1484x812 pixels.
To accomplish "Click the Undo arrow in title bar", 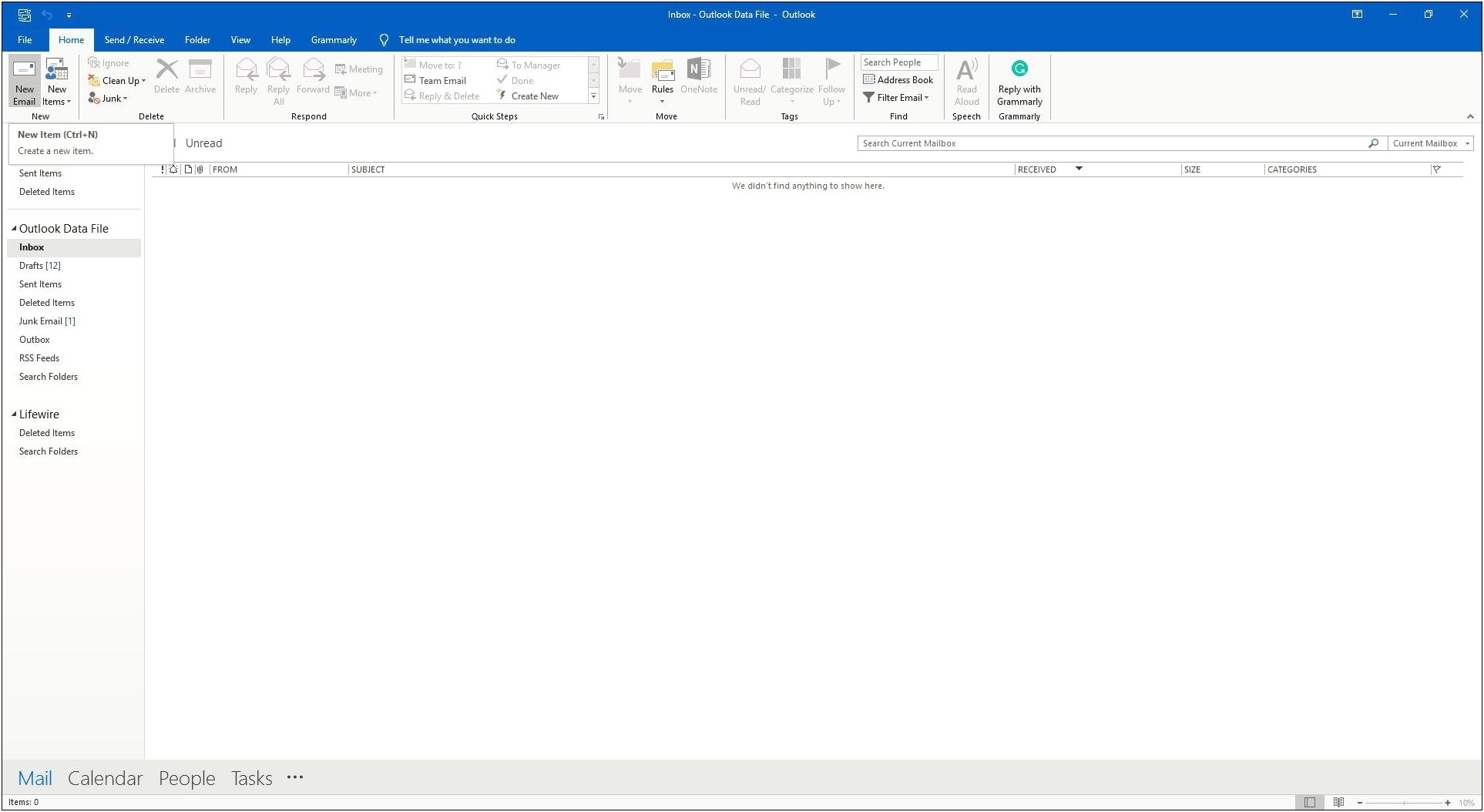I will point(47,15).
